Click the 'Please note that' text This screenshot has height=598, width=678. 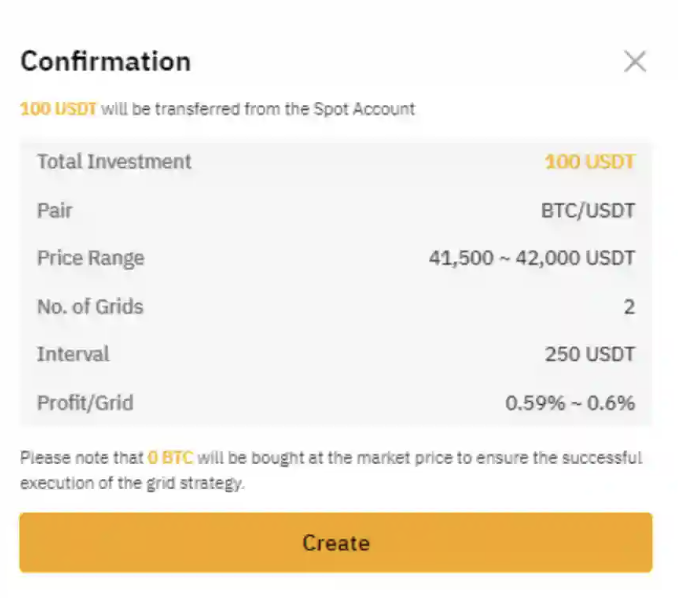82,459
